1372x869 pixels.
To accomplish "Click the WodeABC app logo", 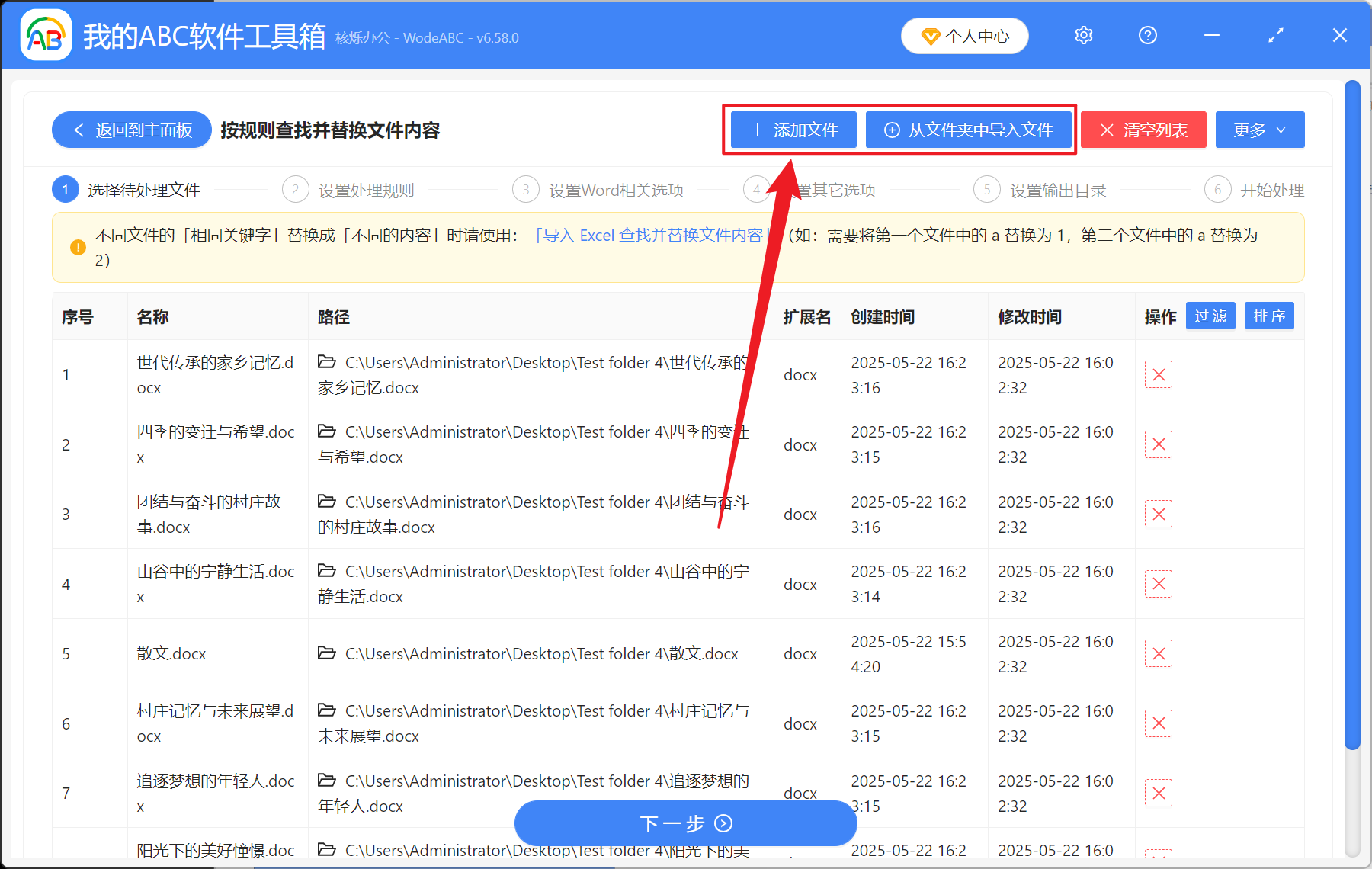I will point(46,35).
